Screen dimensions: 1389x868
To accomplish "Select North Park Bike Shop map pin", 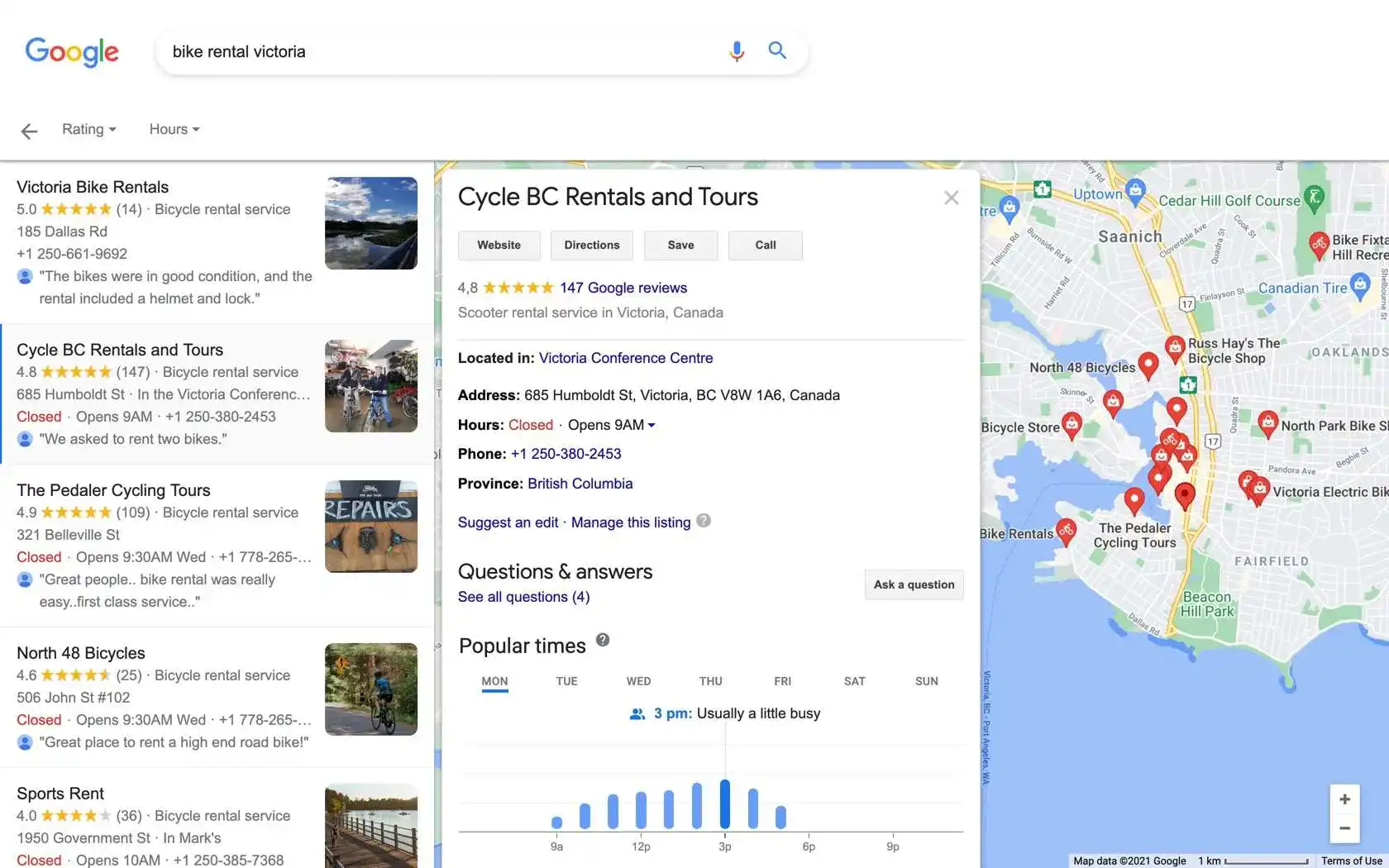I will point(1267,423).
